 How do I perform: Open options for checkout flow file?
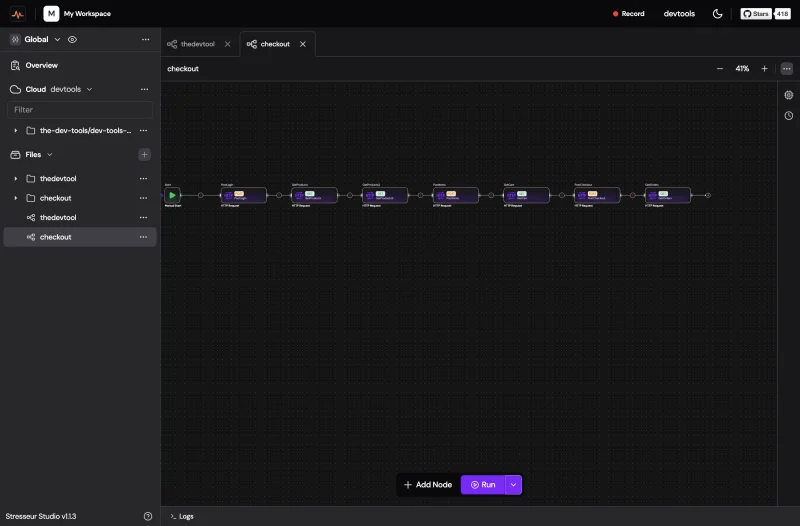click(143, 237)
